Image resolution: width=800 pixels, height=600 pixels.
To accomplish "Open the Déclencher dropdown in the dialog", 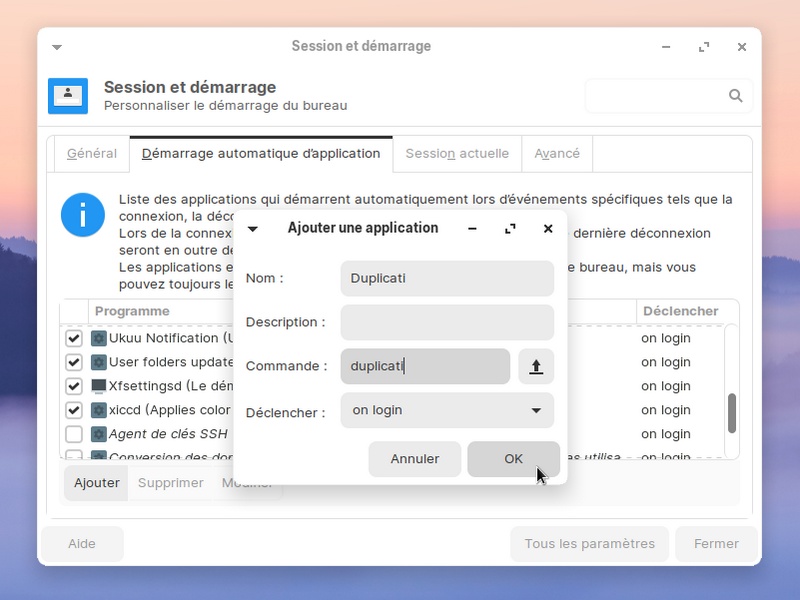I will (447, 410).
